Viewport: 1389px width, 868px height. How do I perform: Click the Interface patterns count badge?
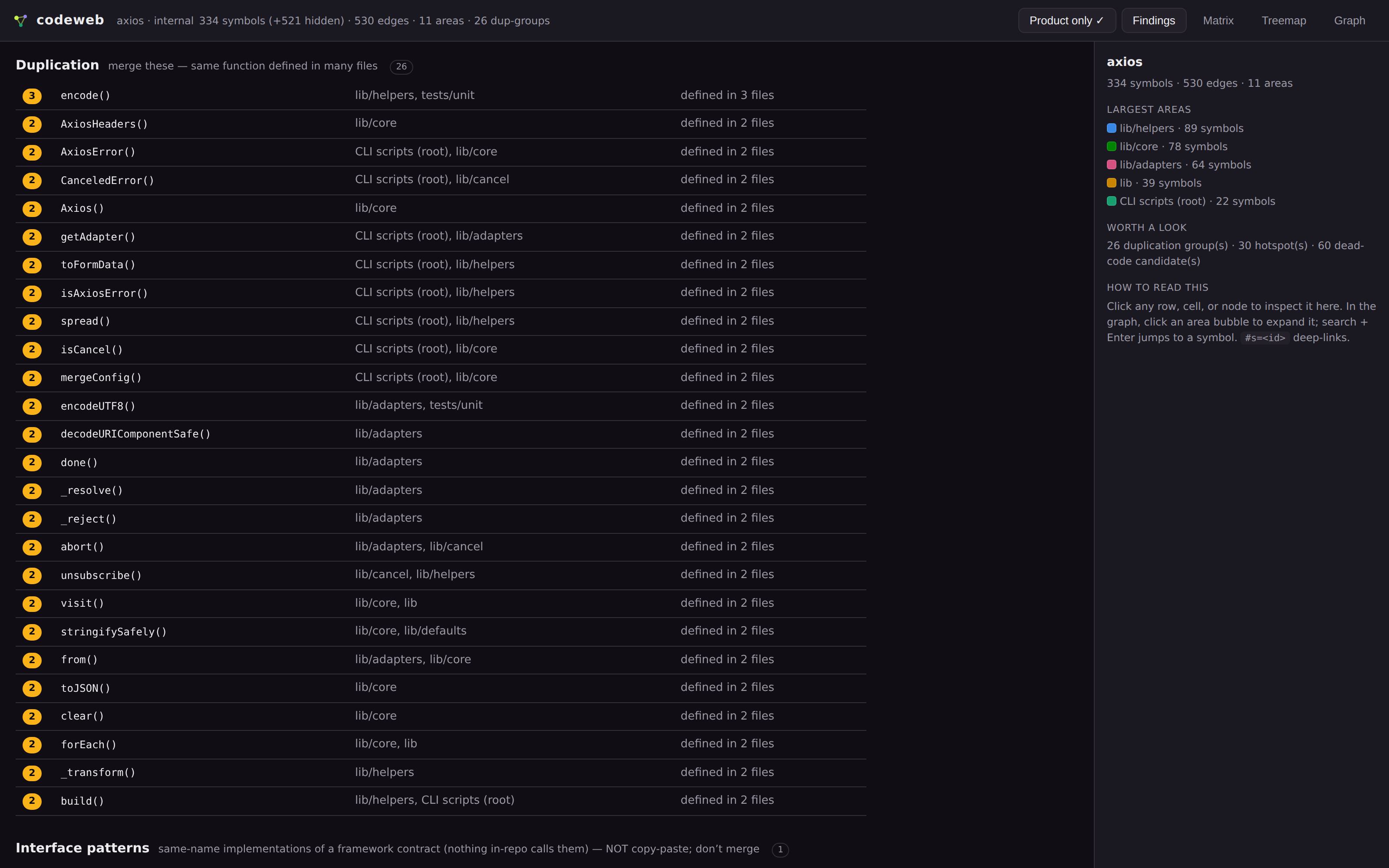(x=780, y=850)
